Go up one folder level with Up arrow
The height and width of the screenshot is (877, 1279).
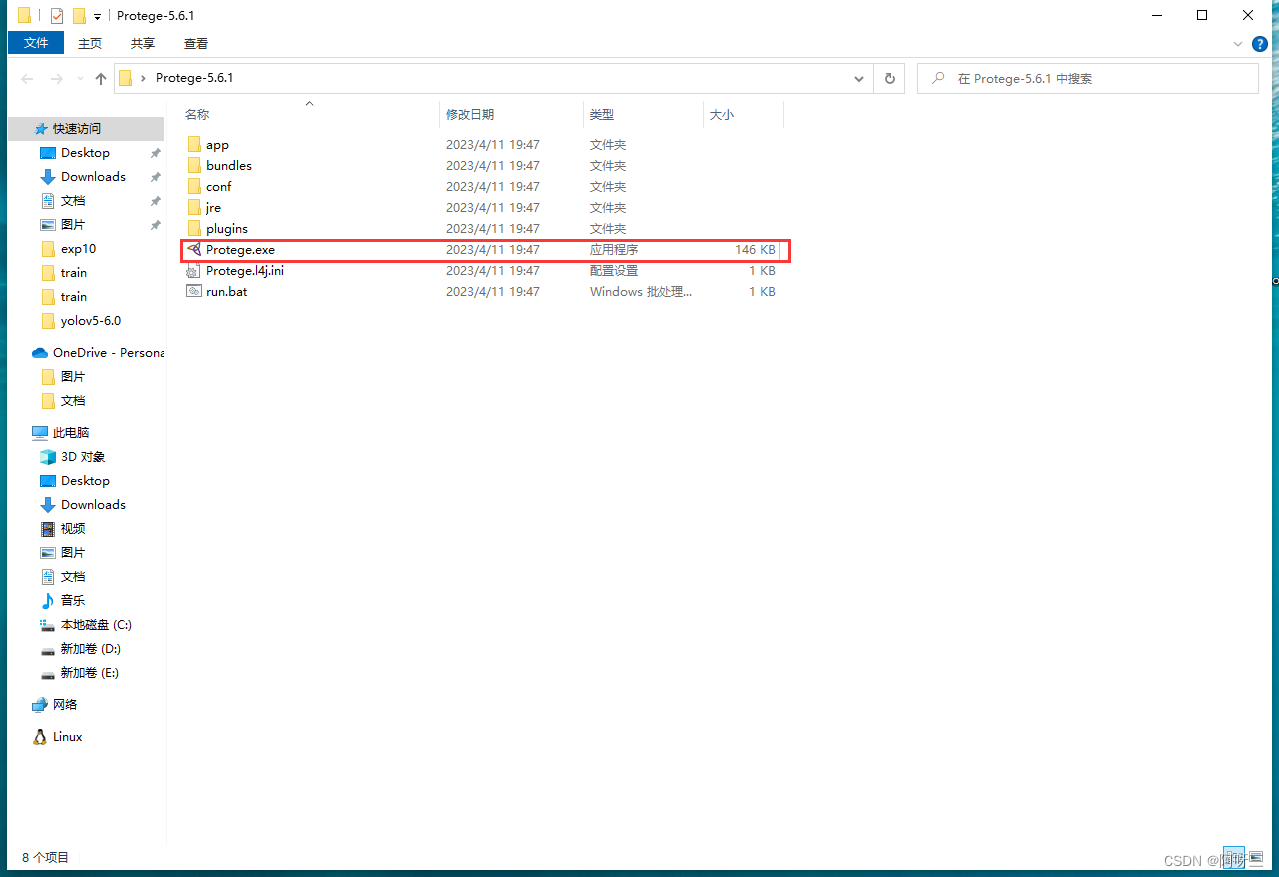(x=101, y=78)
